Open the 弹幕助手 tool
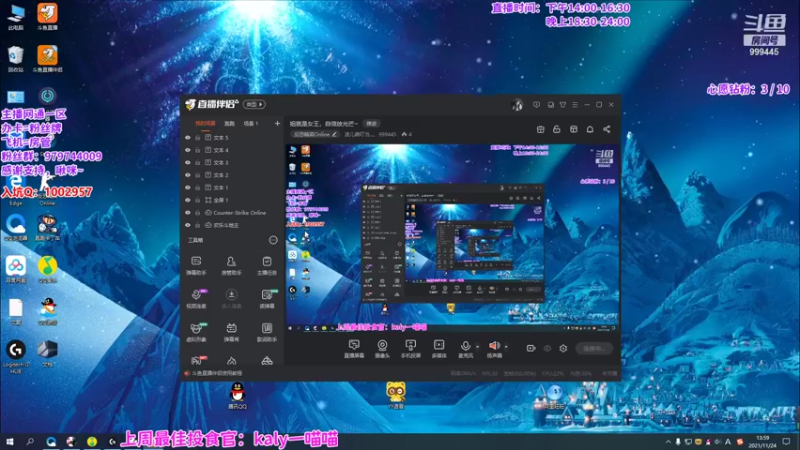The width and height of the screenshot is (800, 450). tap(196, 266)
